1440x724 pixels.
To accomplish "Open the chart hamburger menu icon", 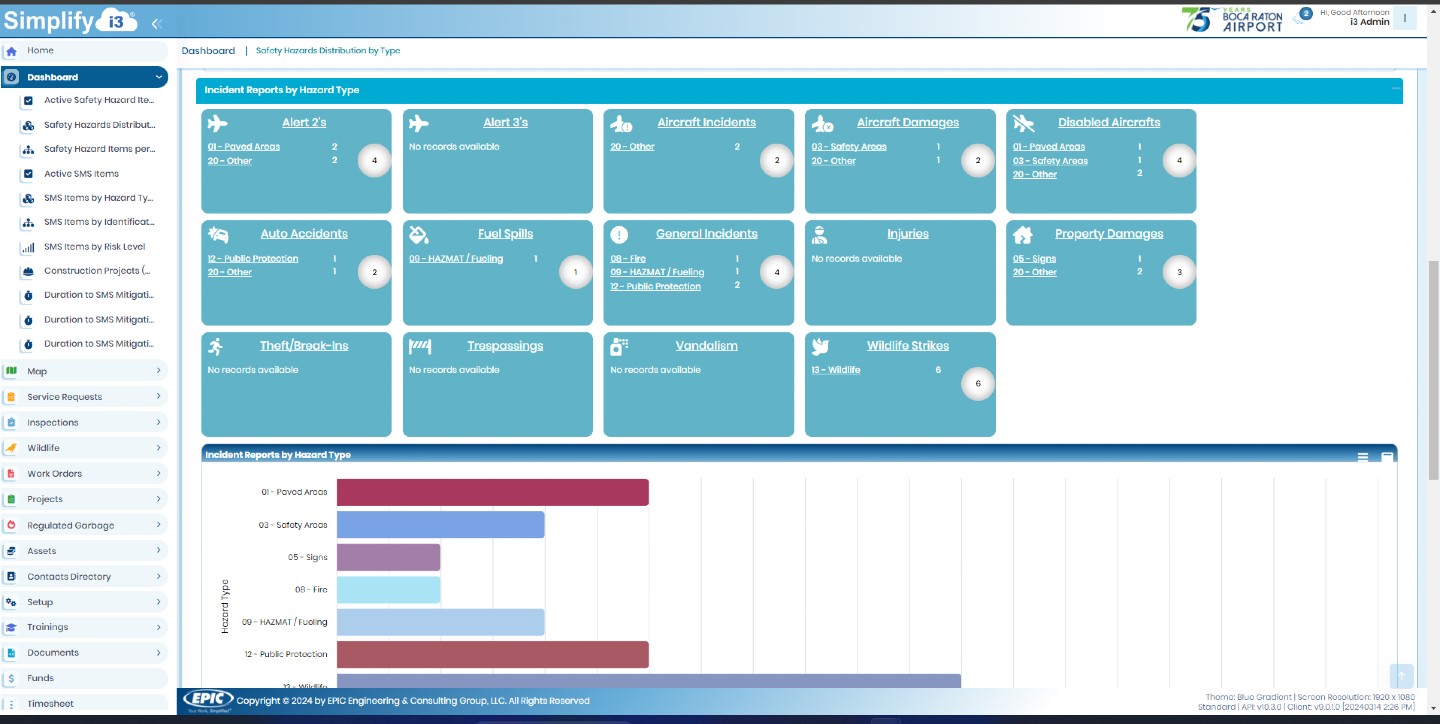I will pos(1363,457).
